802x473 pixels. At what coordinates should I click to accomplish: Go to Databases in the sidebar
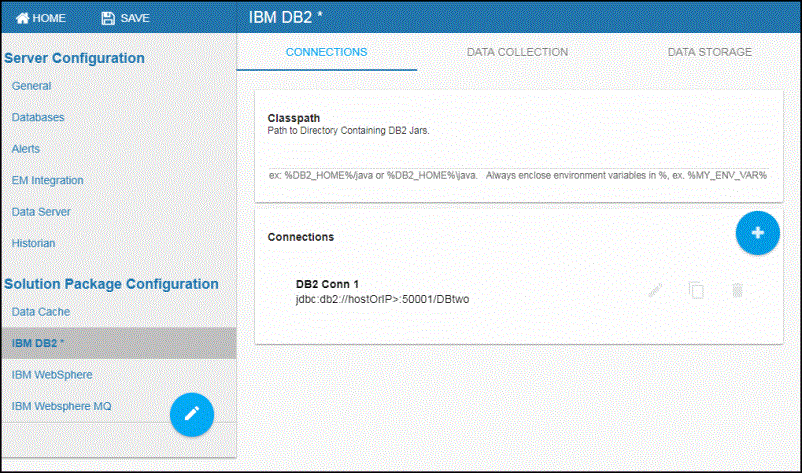(x=38, y=117)
